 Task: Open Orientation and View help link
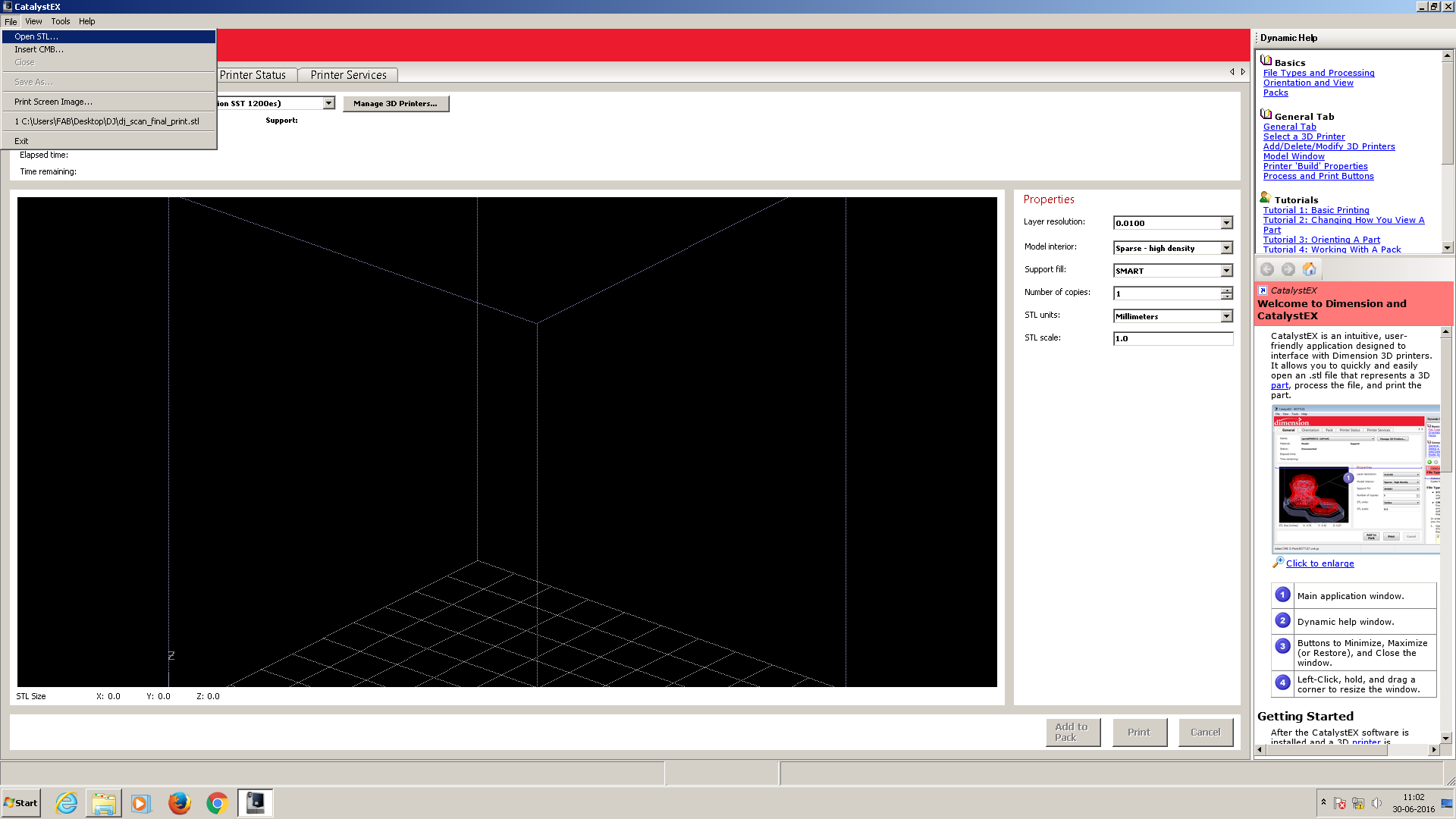point(1308,83)
